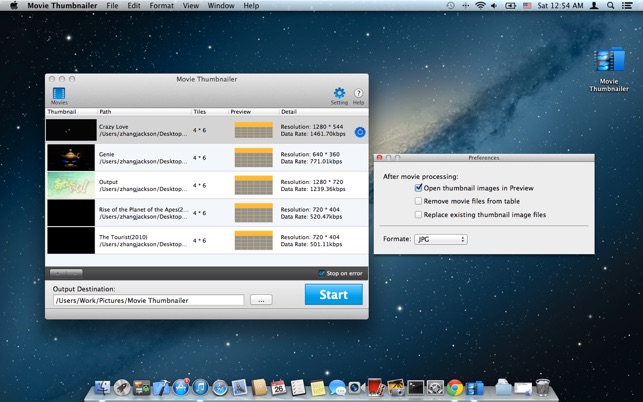
Task: Click the tile preview grid for Output
Action: click(253, 185)
